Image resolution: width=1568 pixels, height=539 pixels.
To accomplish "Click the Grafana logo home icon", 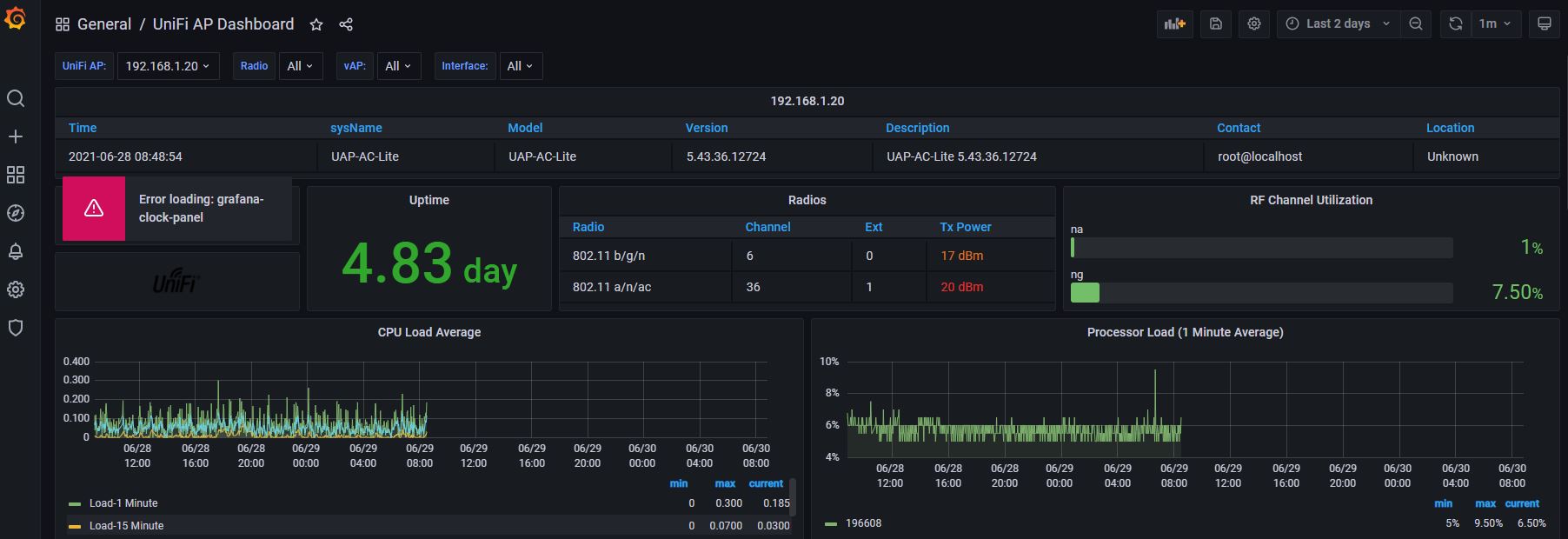I will [x=16, y=19].
